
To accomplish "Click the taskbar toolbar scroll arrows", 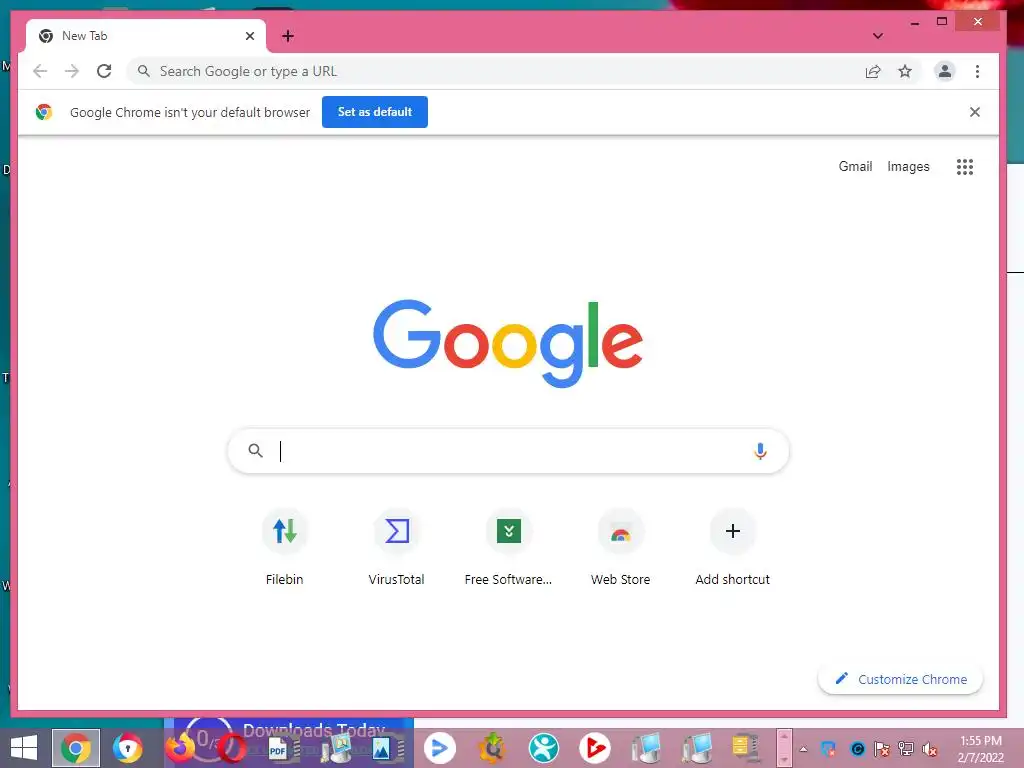I will pos(784,748).
